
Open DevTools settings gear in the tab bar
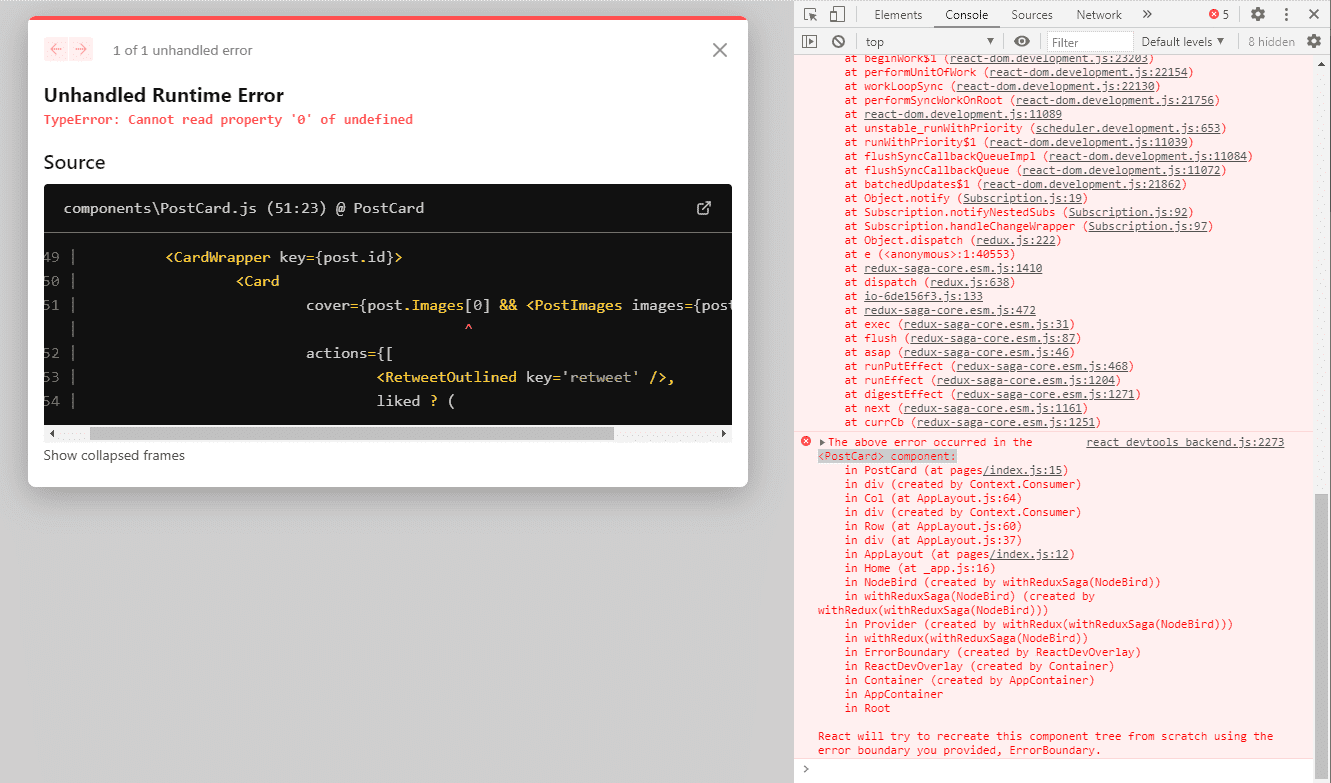pos(1258,15)
